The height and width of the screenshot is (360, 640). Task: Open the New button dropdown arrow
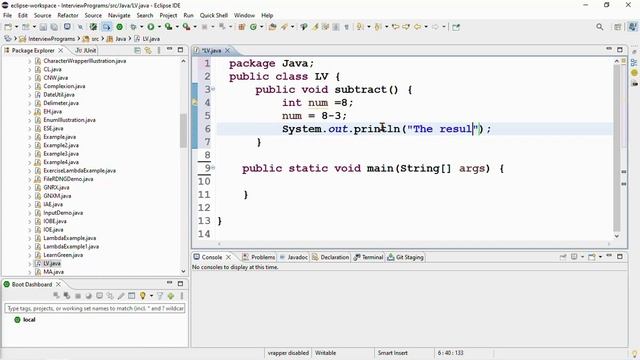click(x=16, y=27)
